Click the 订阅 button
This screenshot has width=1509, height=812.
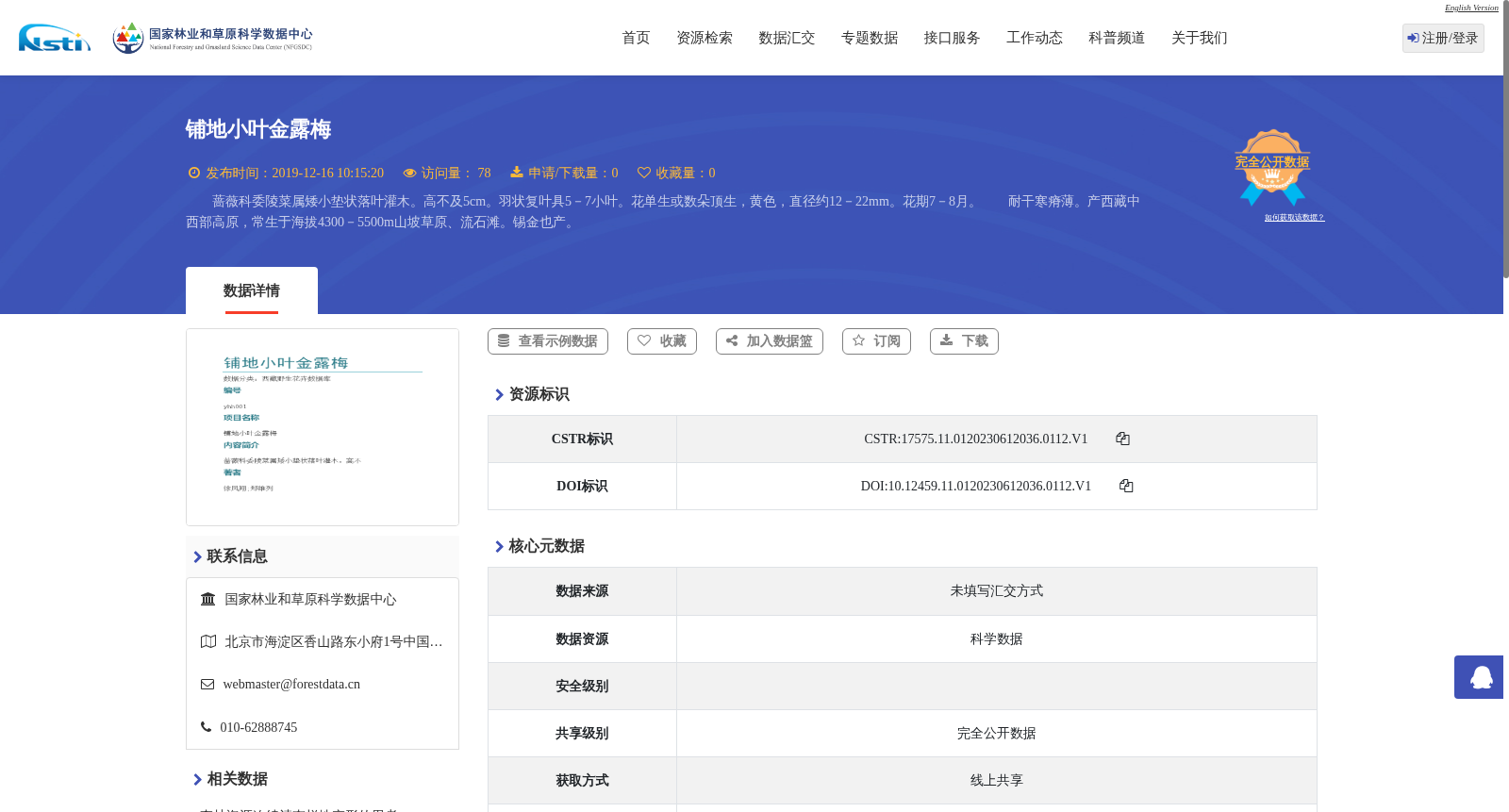click(x=876, y=341)
